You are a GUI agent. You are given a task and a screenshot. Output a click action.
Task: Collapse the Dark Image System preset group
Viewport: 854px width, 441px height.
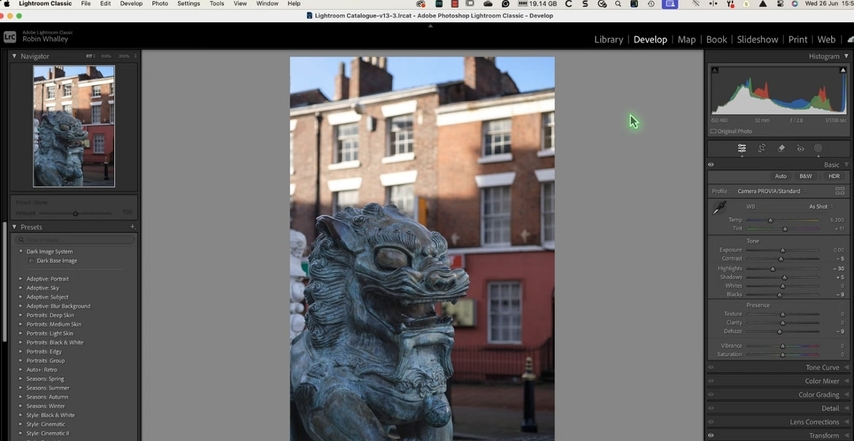point(20,252)
